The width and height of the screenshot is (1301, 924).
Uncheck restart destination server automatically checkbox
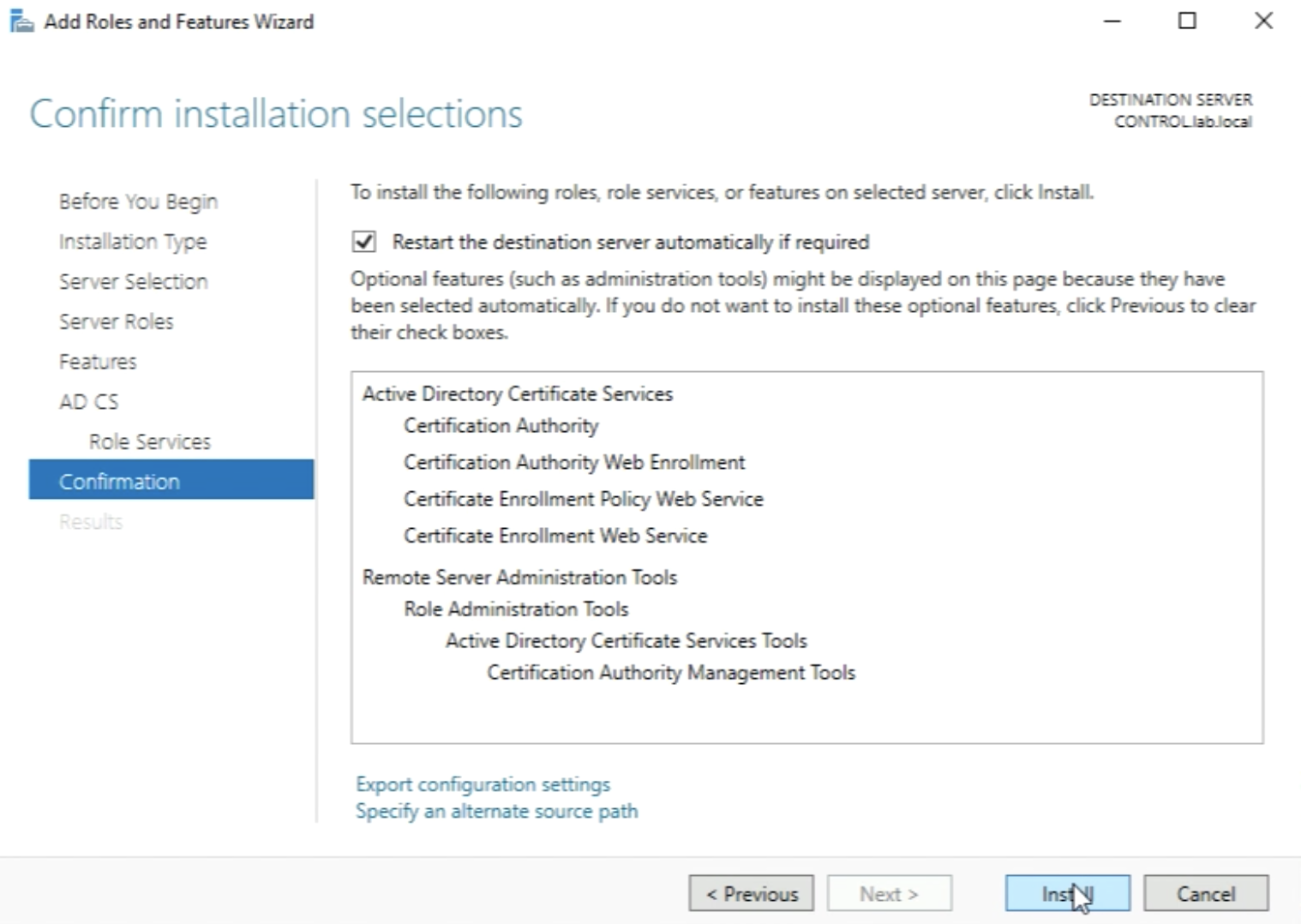(x=364, y=242)
